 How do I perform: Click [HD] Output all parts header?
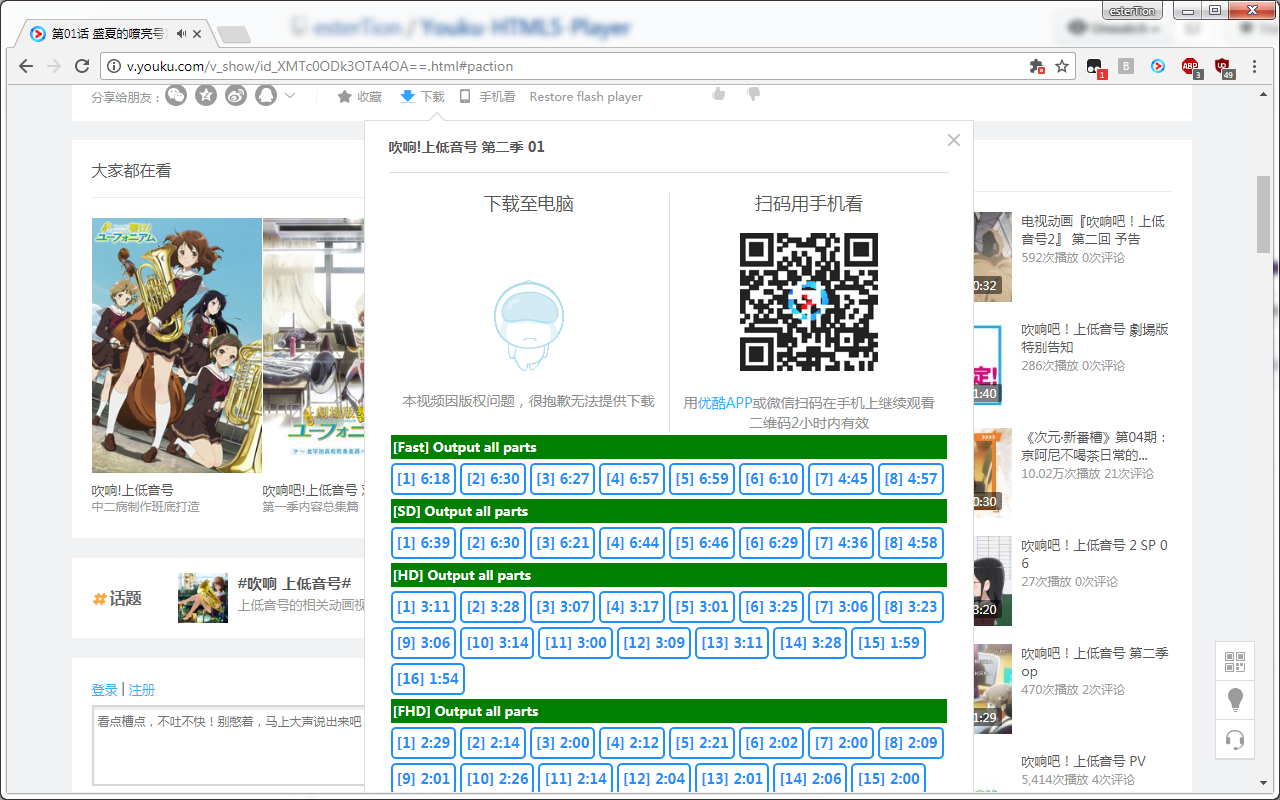pyautogui.click(x=668, y=575)
